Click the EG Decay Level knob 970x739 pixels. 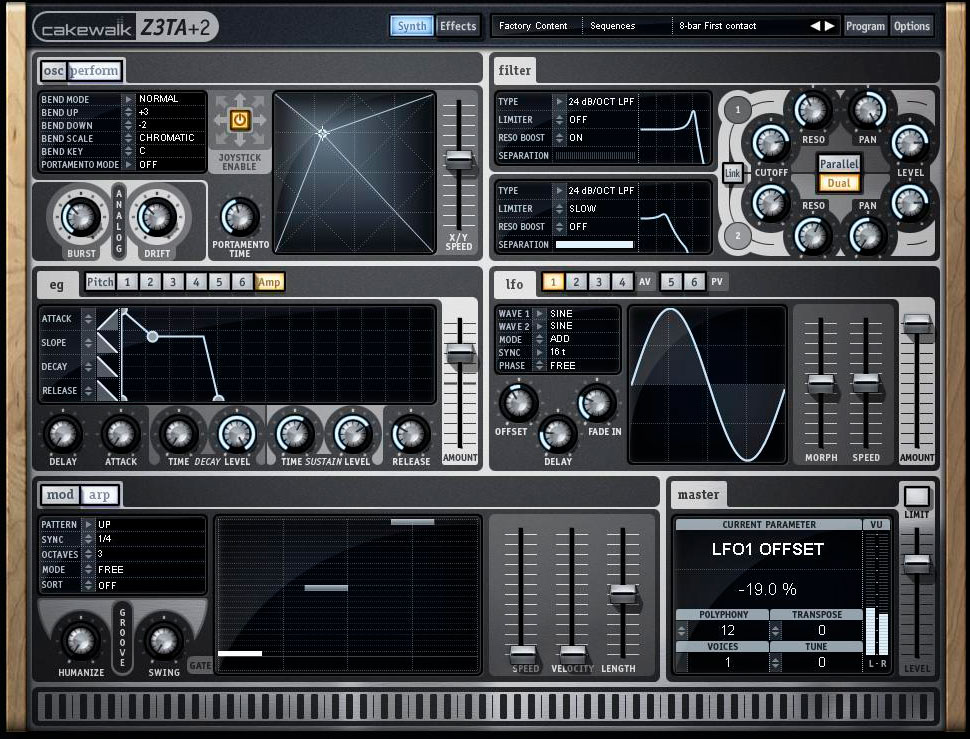coord(237,434)
